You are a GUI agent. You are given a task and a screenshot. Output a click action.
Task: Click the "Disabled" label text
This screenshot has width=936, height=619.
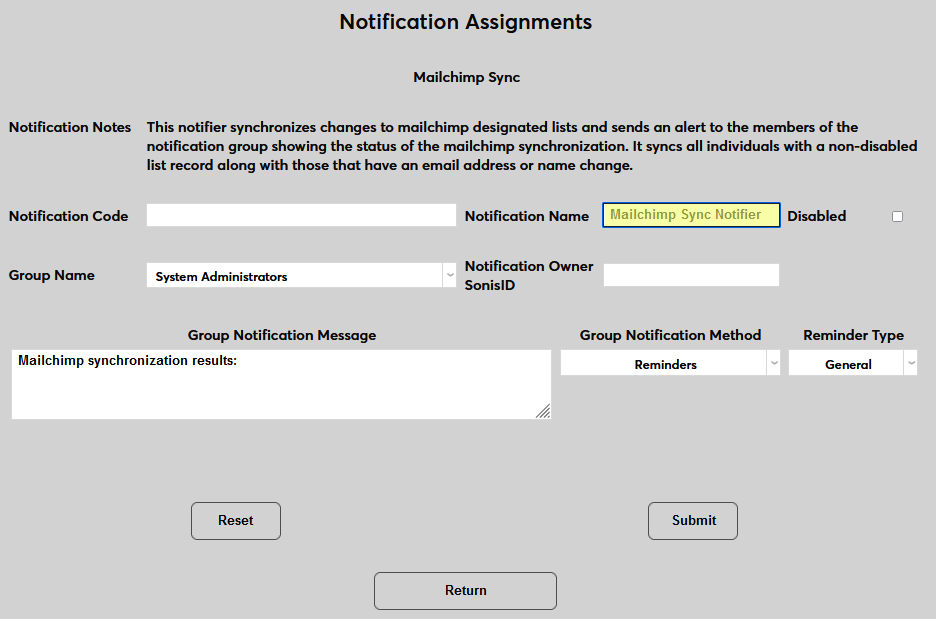[816, 216]
